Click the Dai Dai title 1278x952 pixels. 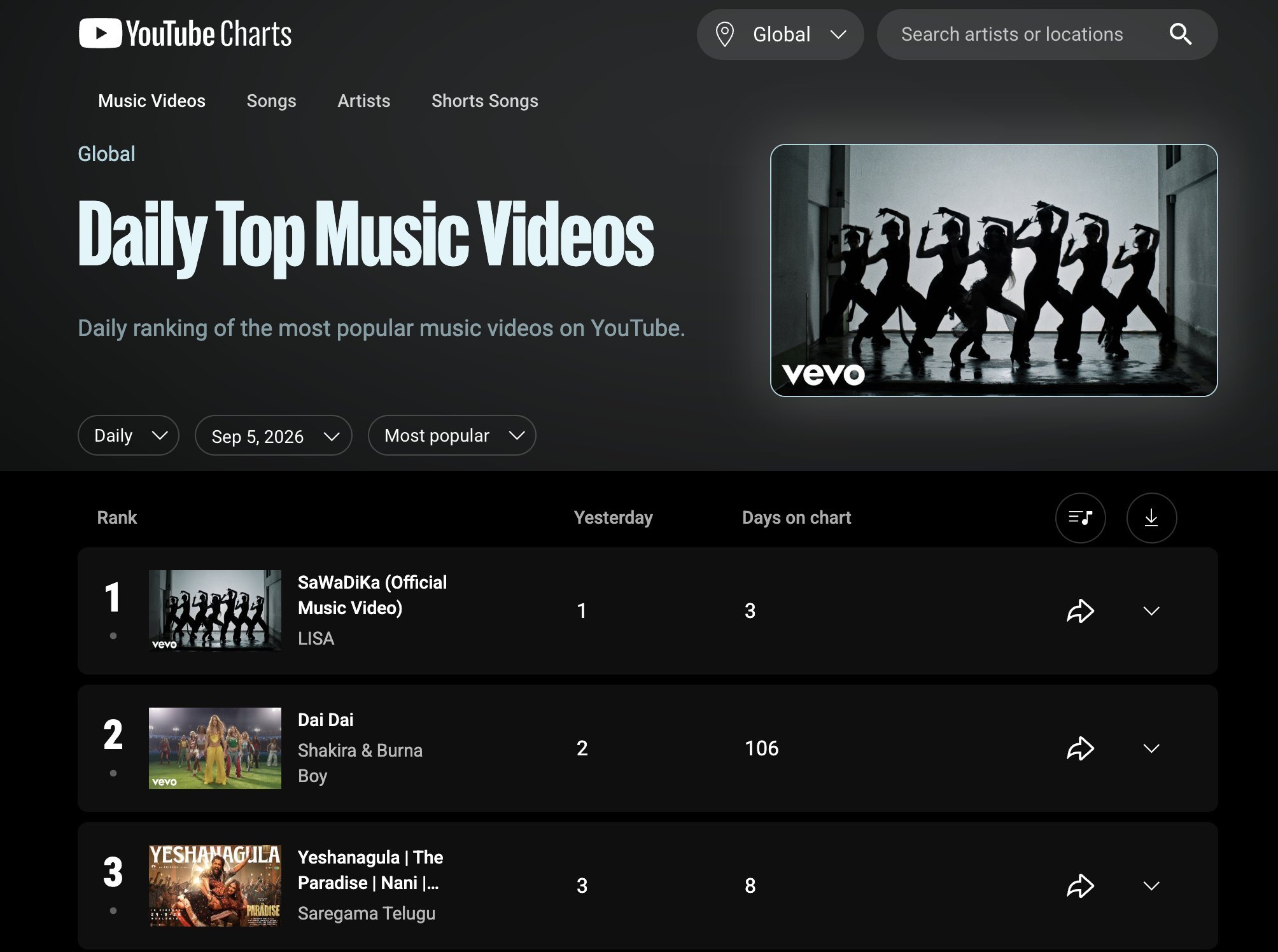point(325,720)
